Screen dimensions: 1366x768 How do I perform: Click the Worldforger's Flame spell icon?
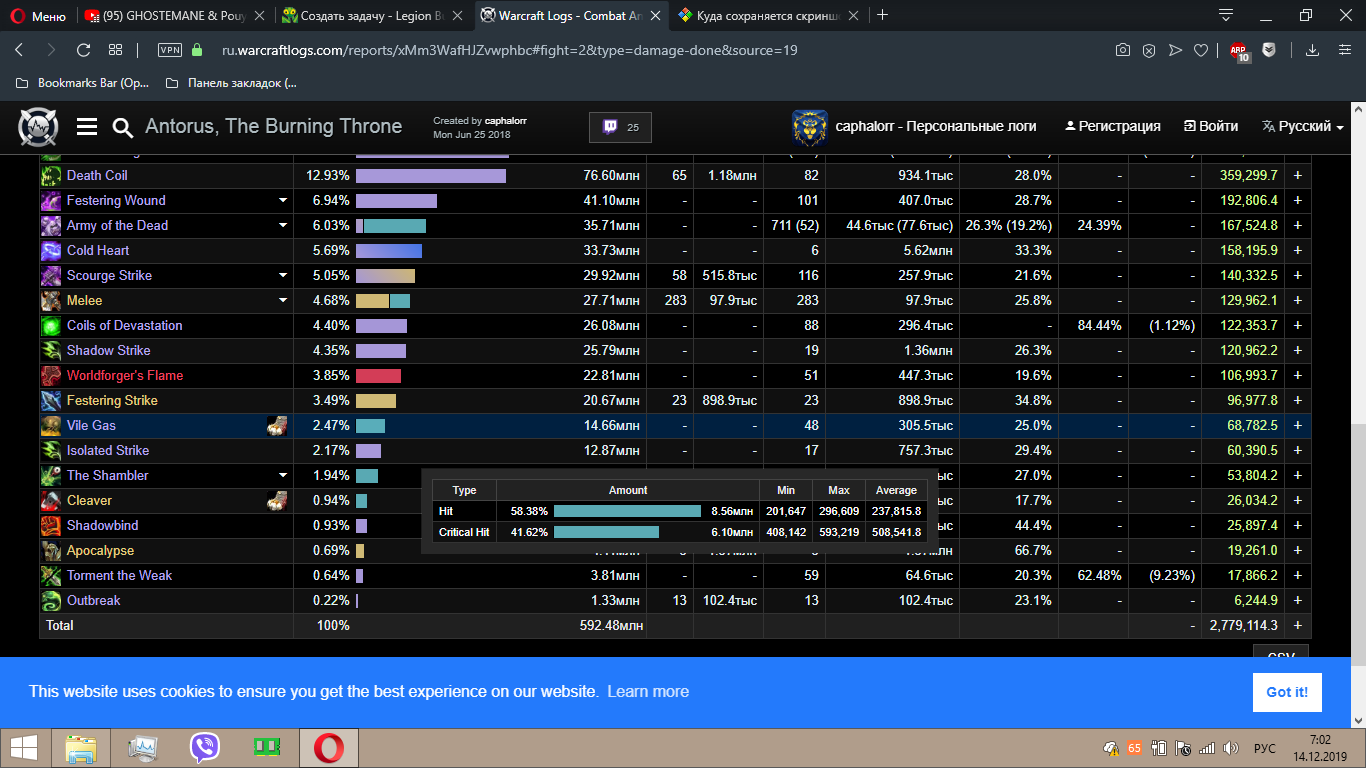[51, 376]
